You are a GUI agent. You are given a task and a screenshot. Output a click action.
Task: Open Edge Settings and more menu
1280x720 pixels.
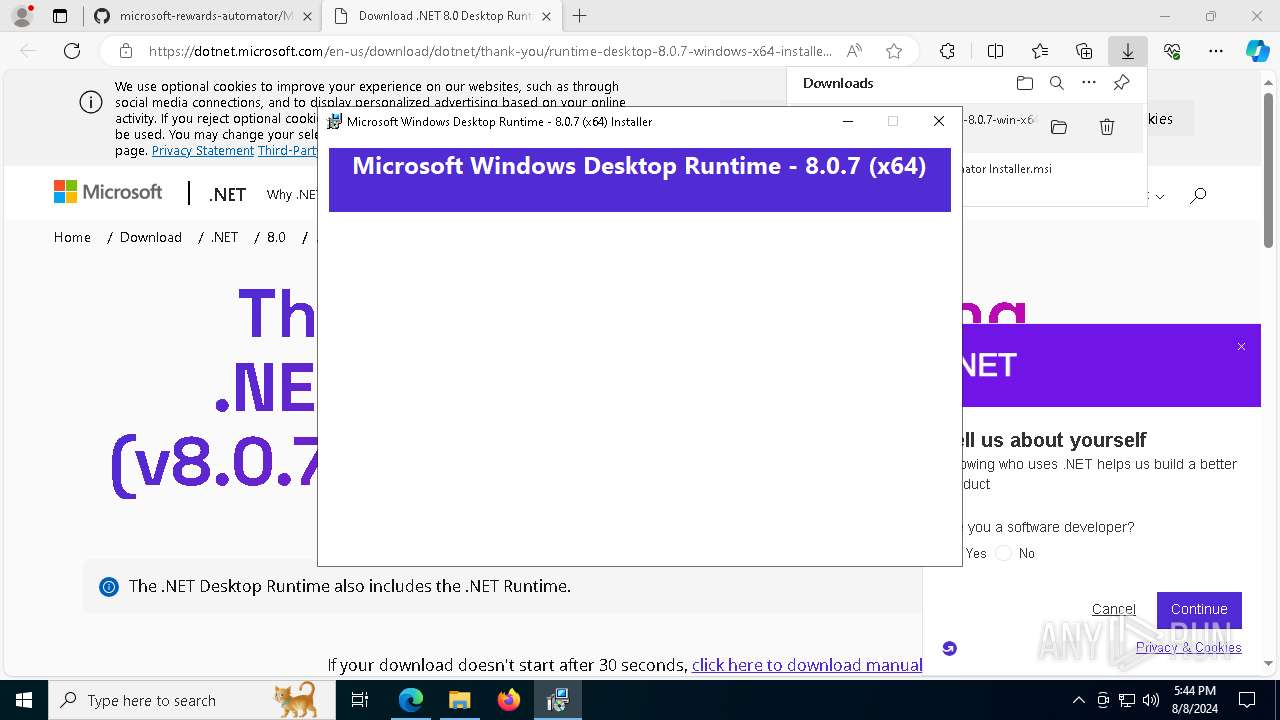(1216, 51)
